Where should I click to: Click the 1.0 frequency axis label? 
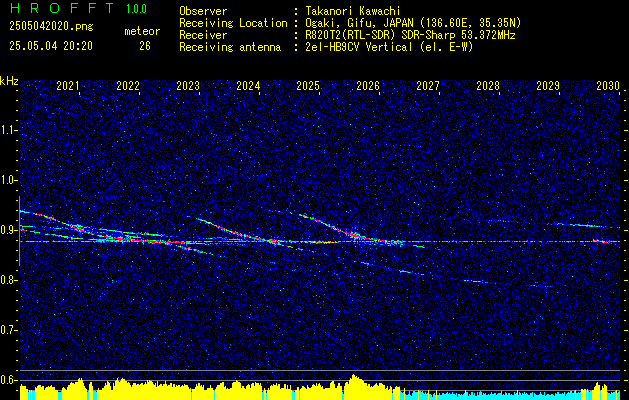(x=8, y=180)
